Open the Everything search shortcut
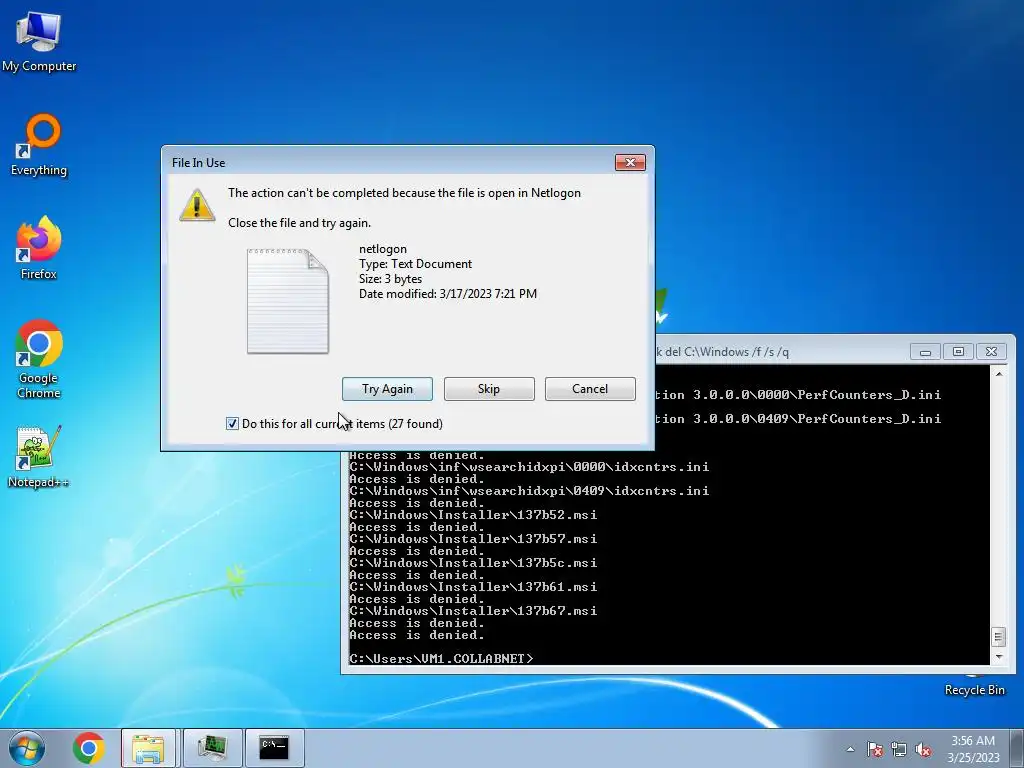The width and height of the screenshot is (1024, 768). [x=39, y=145]
